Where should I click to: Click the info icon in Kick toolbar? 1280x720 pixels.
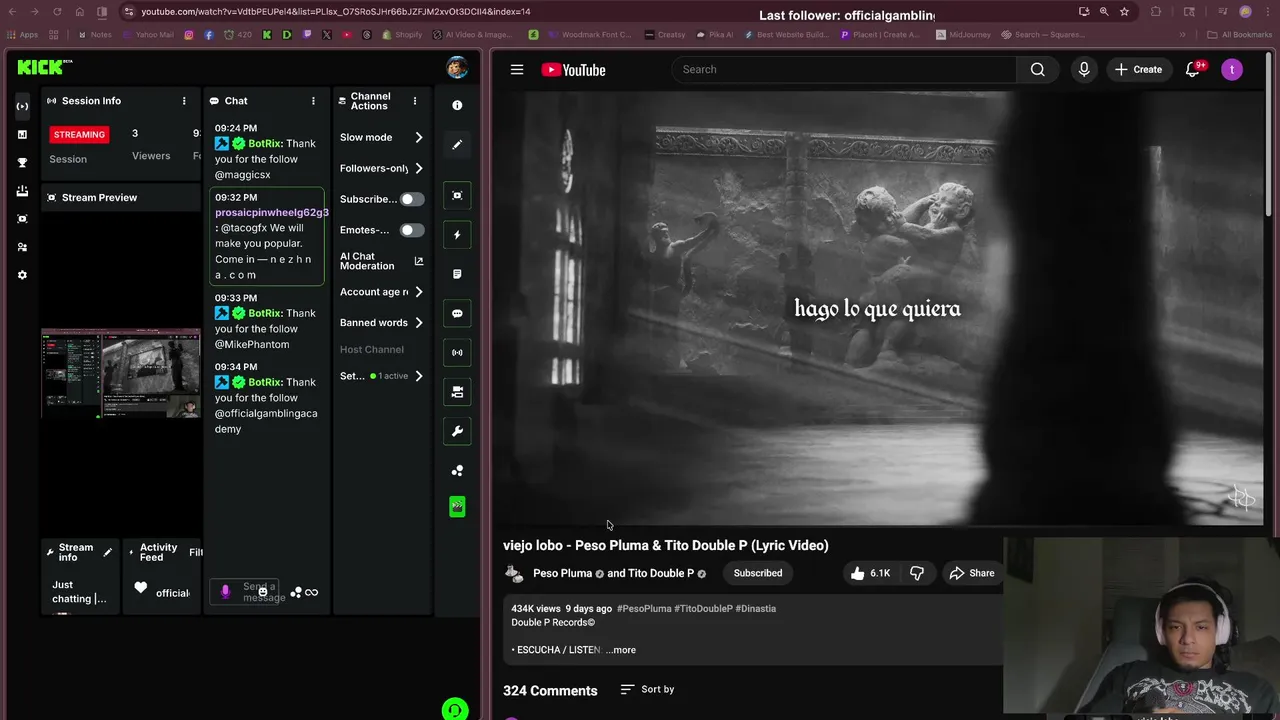457,105
